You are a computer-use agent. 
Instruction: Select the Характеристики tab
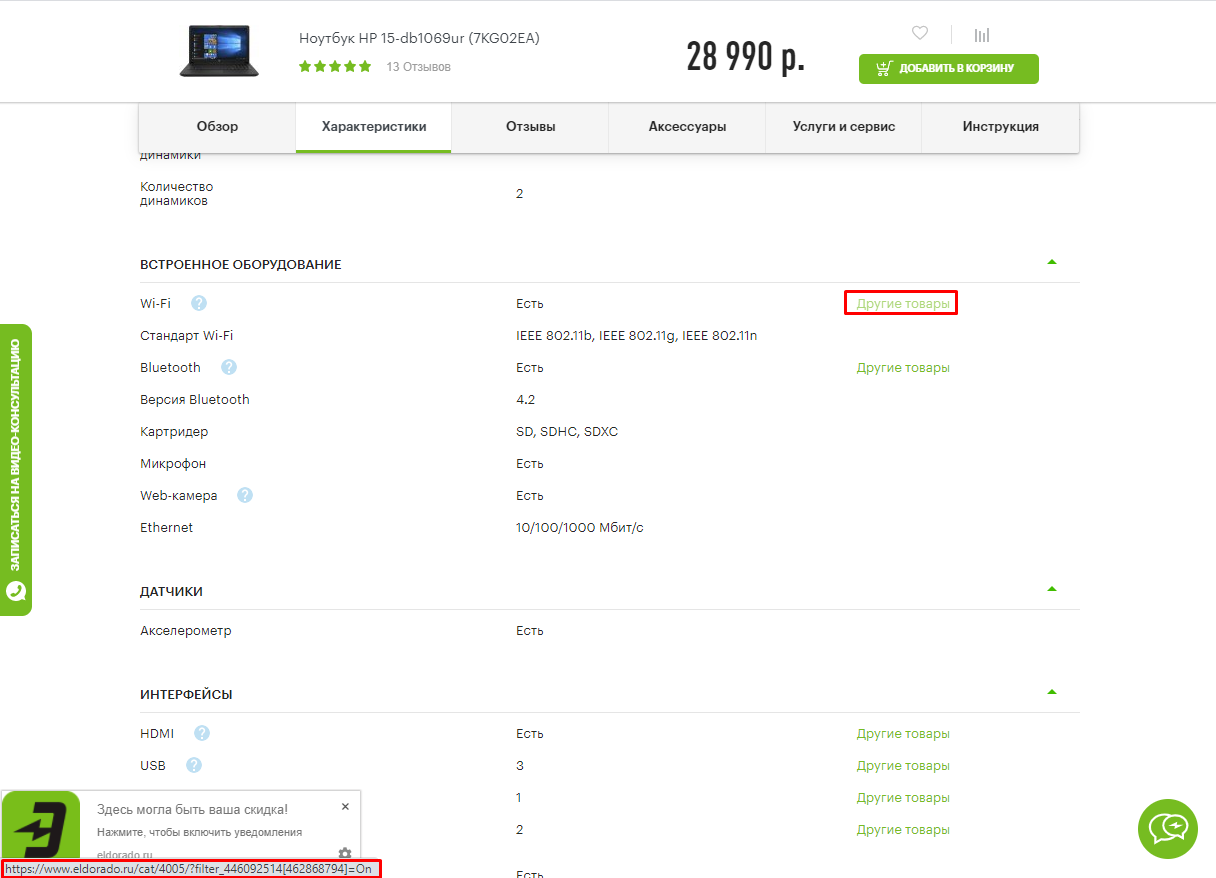[374, 127]
